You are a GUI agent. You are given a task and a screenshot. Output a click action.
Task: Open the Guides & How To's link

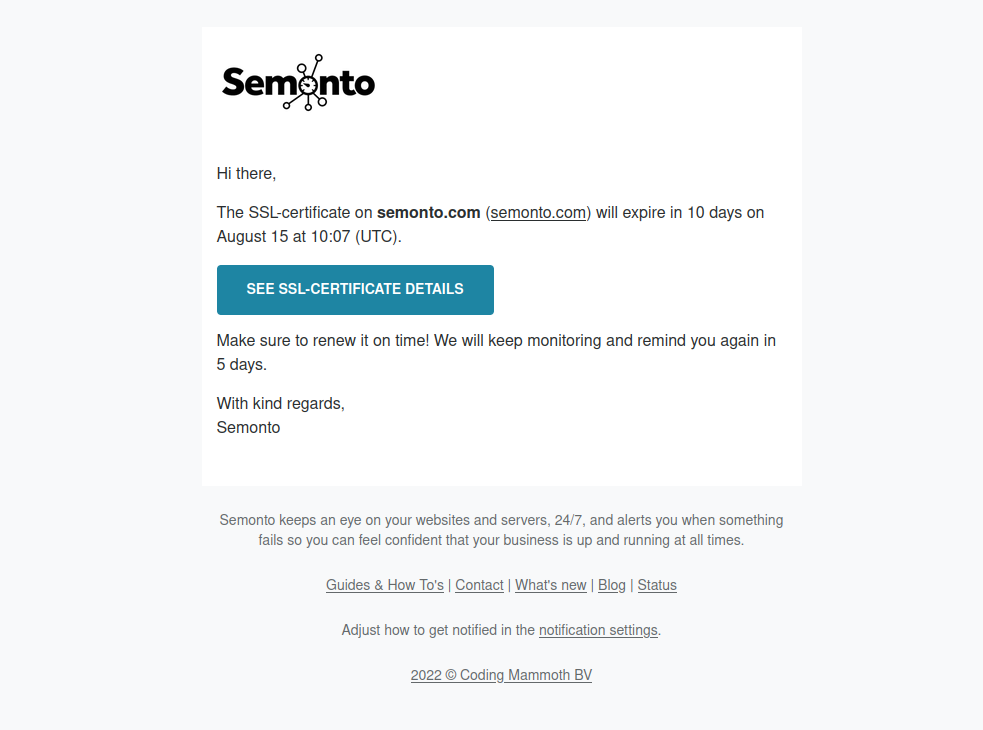[x=385, y=585]
